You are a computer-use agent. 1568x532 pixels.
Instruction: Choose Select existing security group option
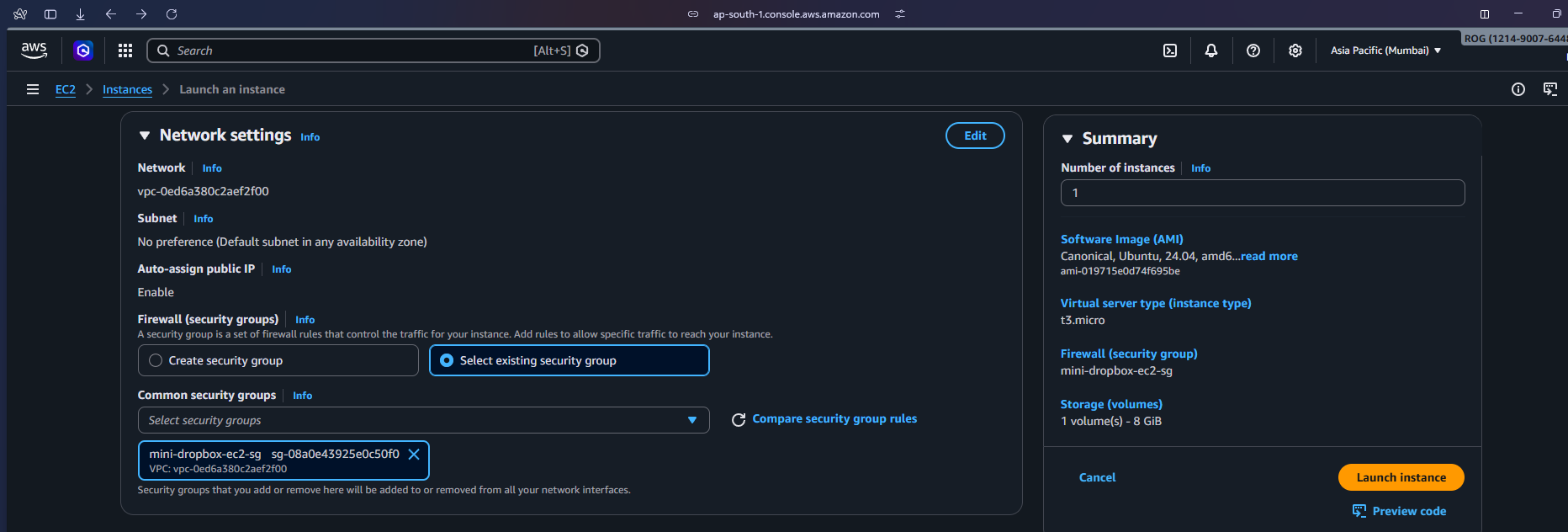pos(447,360)
